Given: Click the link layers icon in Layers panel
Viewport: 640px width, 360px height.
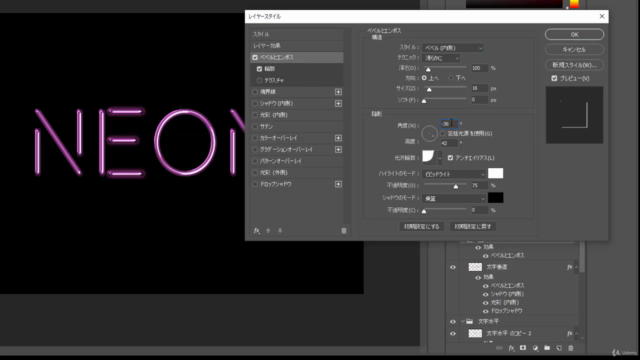Looking at the screenshot, I should 499,348.
